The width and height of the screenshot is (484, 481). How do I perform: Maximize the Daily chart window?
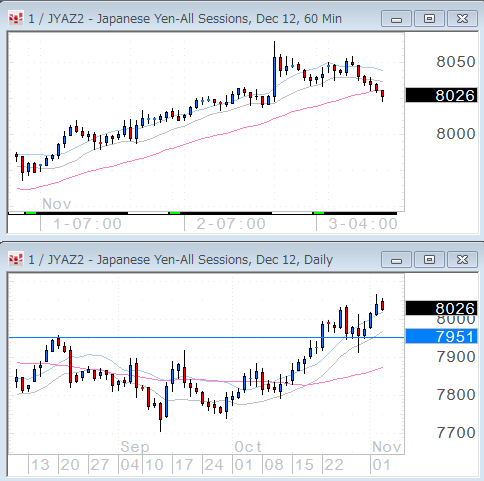(429, 260)
